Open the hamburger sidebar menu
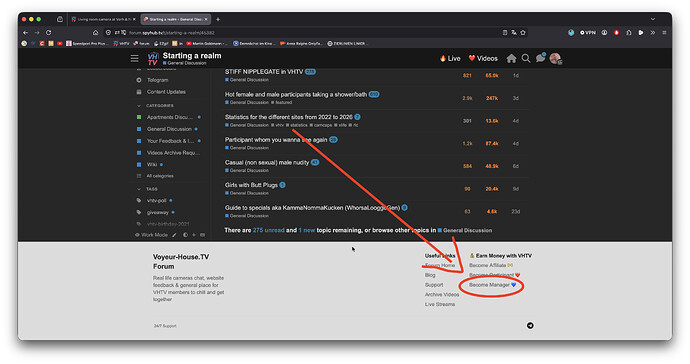Image resolution: width=690 pixels, height=364 pixels. [x=135, y=59]
